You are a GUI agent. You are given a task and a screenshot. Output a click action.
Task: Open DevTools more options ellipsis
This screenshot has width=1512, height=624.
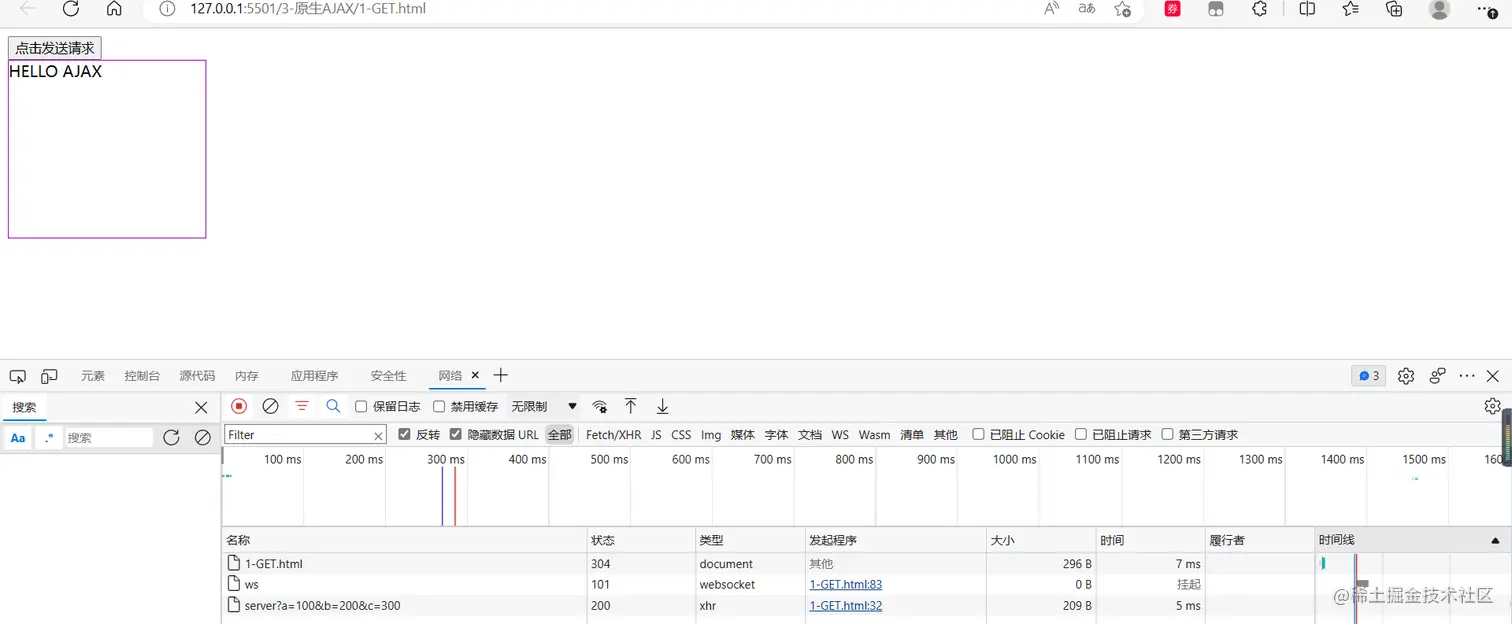1467,376
